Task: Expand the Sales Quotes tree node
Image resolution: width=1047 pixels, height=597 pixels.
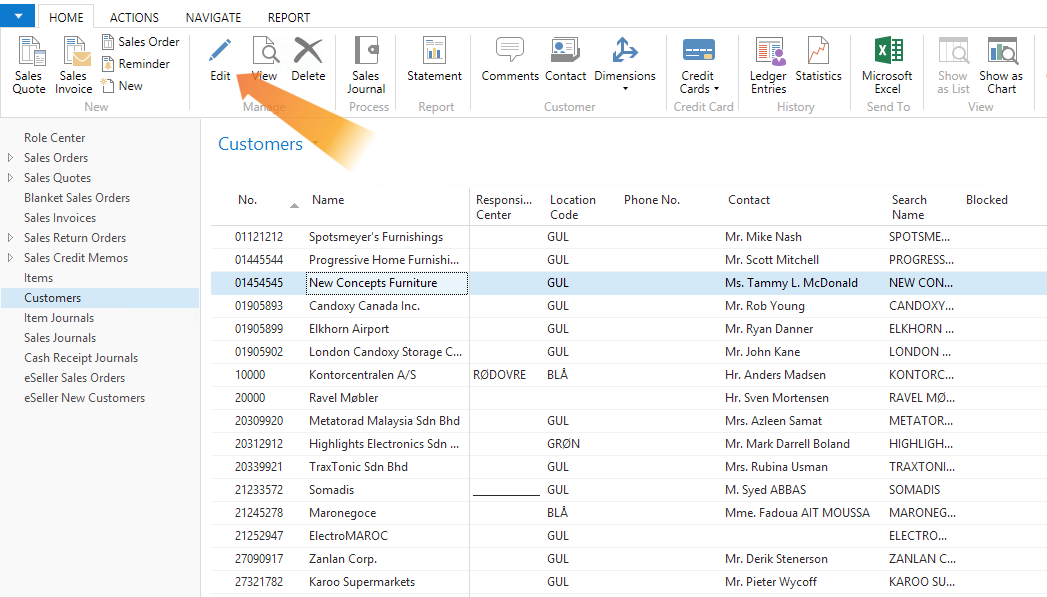Action: click(10, 178)
